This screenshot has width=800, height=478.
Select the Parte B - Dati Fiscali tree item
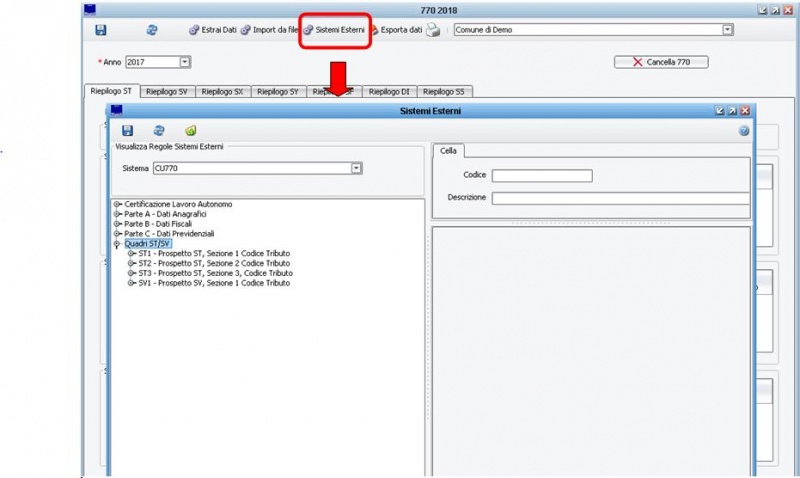[158, 224]
